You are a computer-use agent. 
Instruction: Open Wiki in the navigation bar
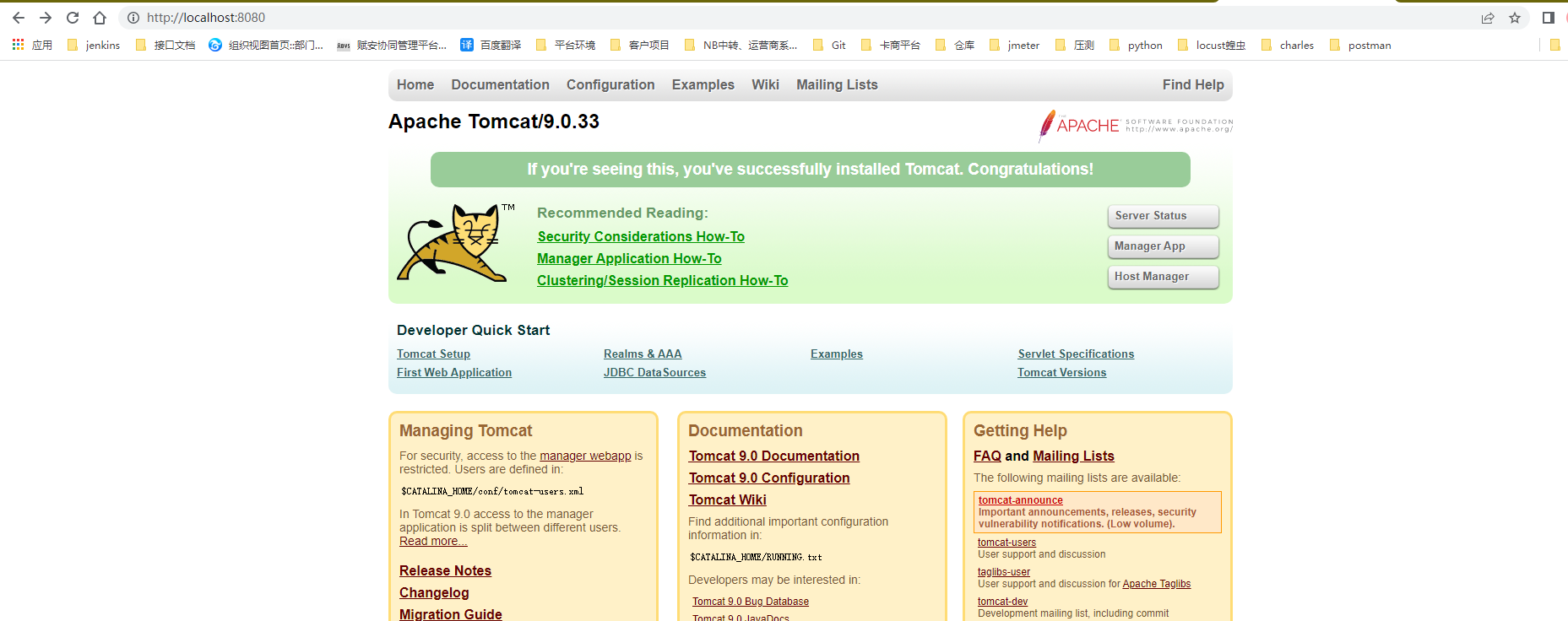click(x=765, y=84)
